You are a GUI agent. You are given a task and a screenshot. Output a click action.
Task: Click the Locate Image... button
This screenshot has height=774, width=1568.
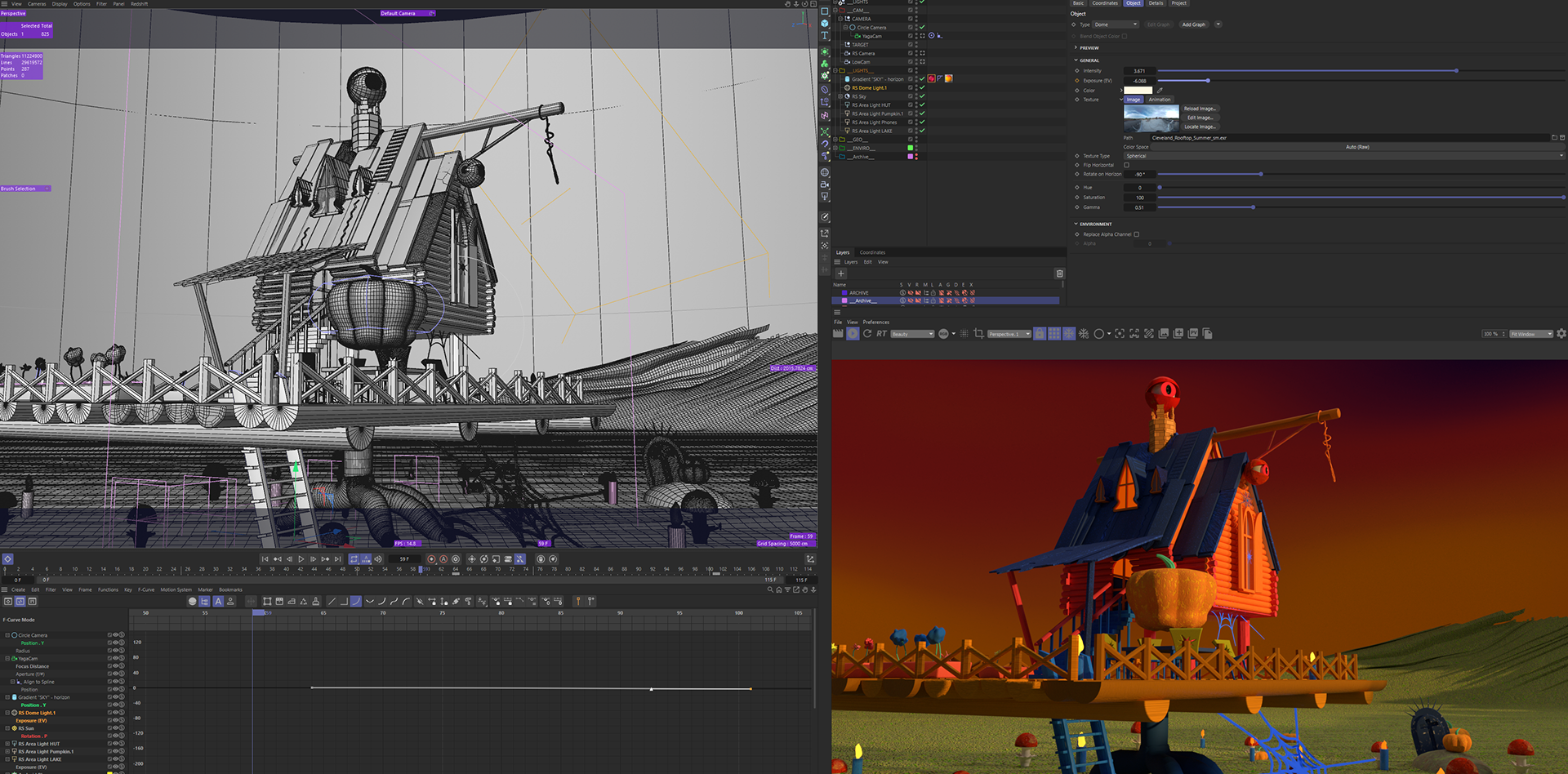[x=1200, y=127]
